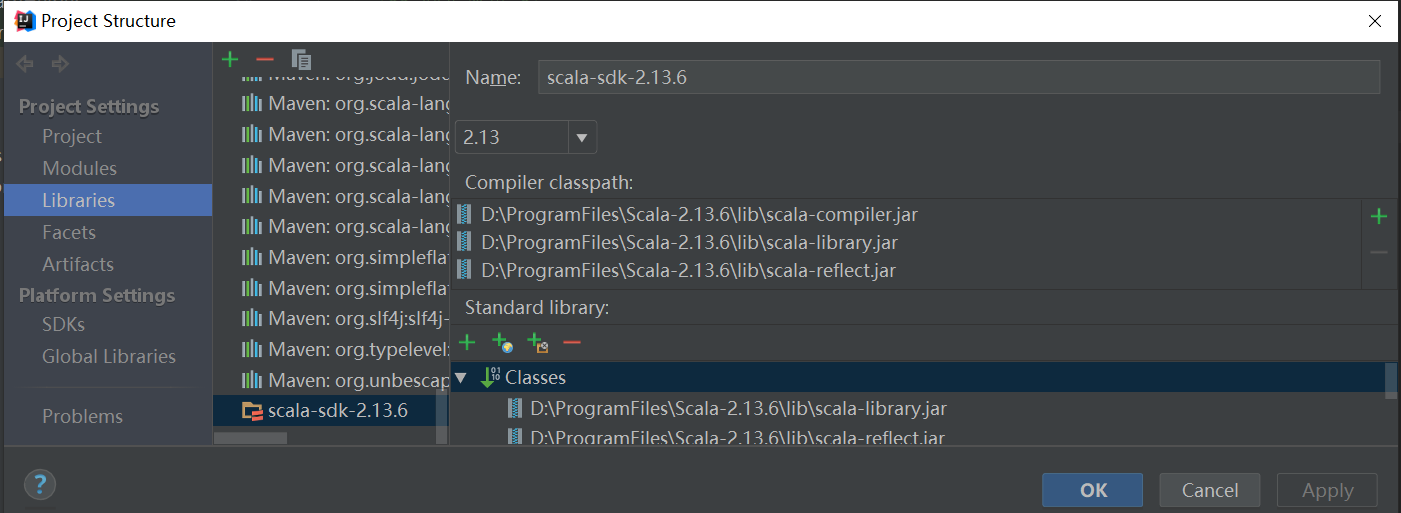Click the library list horizontal scrollbar
Screen dimensions: 1401x513
251,437
